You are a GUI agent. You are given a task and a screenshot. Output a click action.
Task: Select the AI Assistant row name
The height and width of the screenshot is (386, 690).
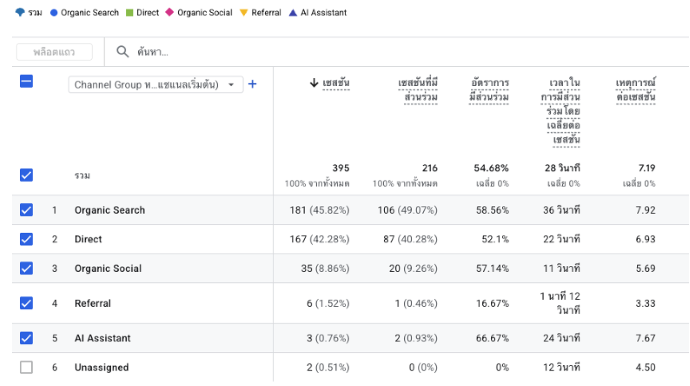click(x=103, y=338)
